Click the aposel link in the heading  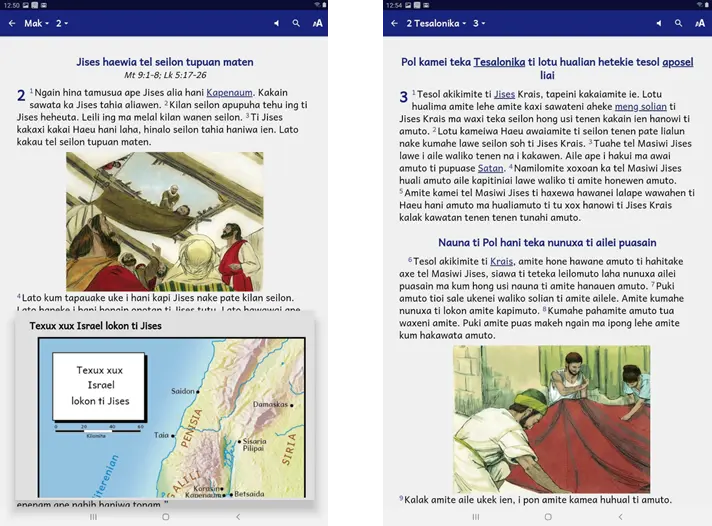[677, 61]
